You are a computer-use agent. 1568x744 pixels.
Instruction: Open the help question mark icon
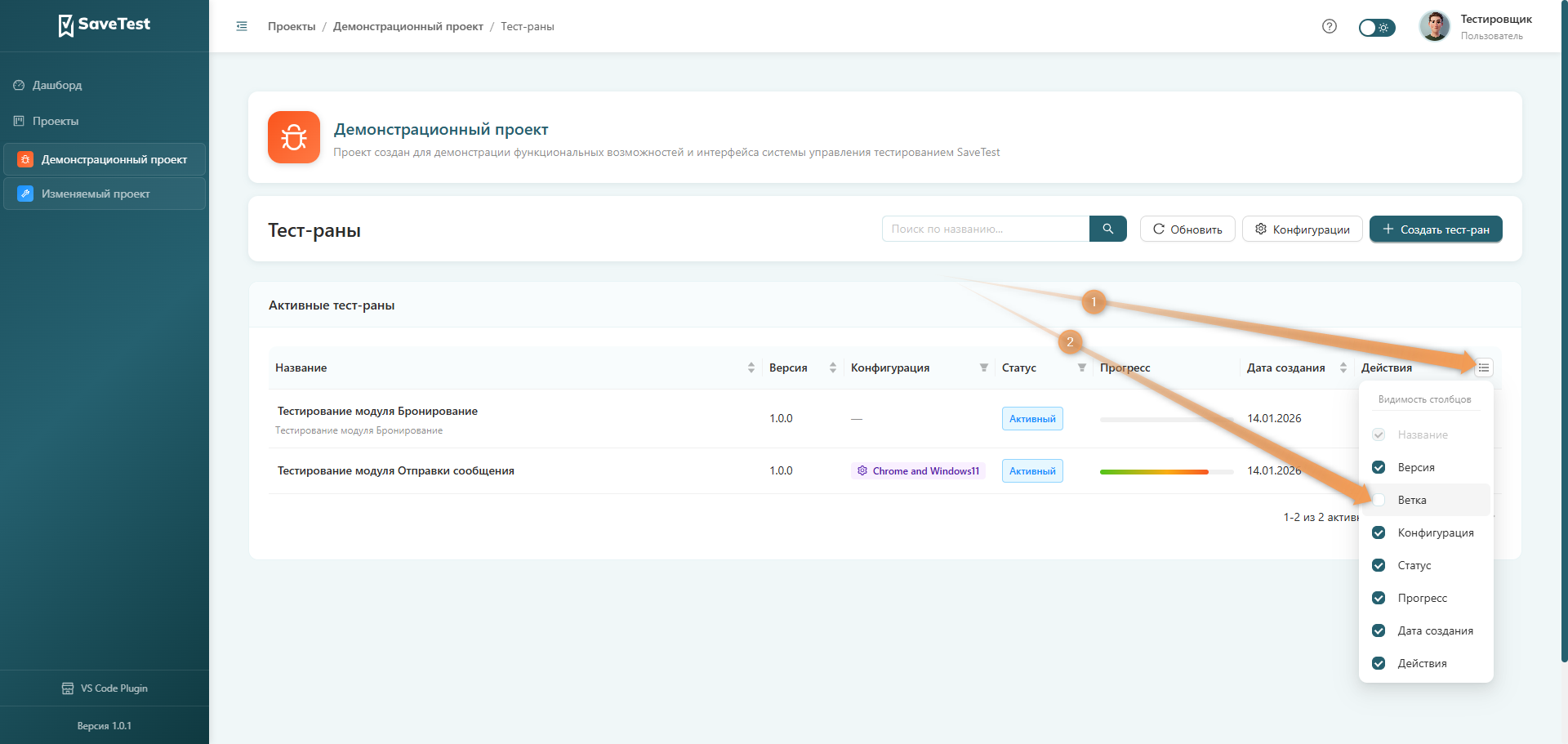click(1329, 26)
